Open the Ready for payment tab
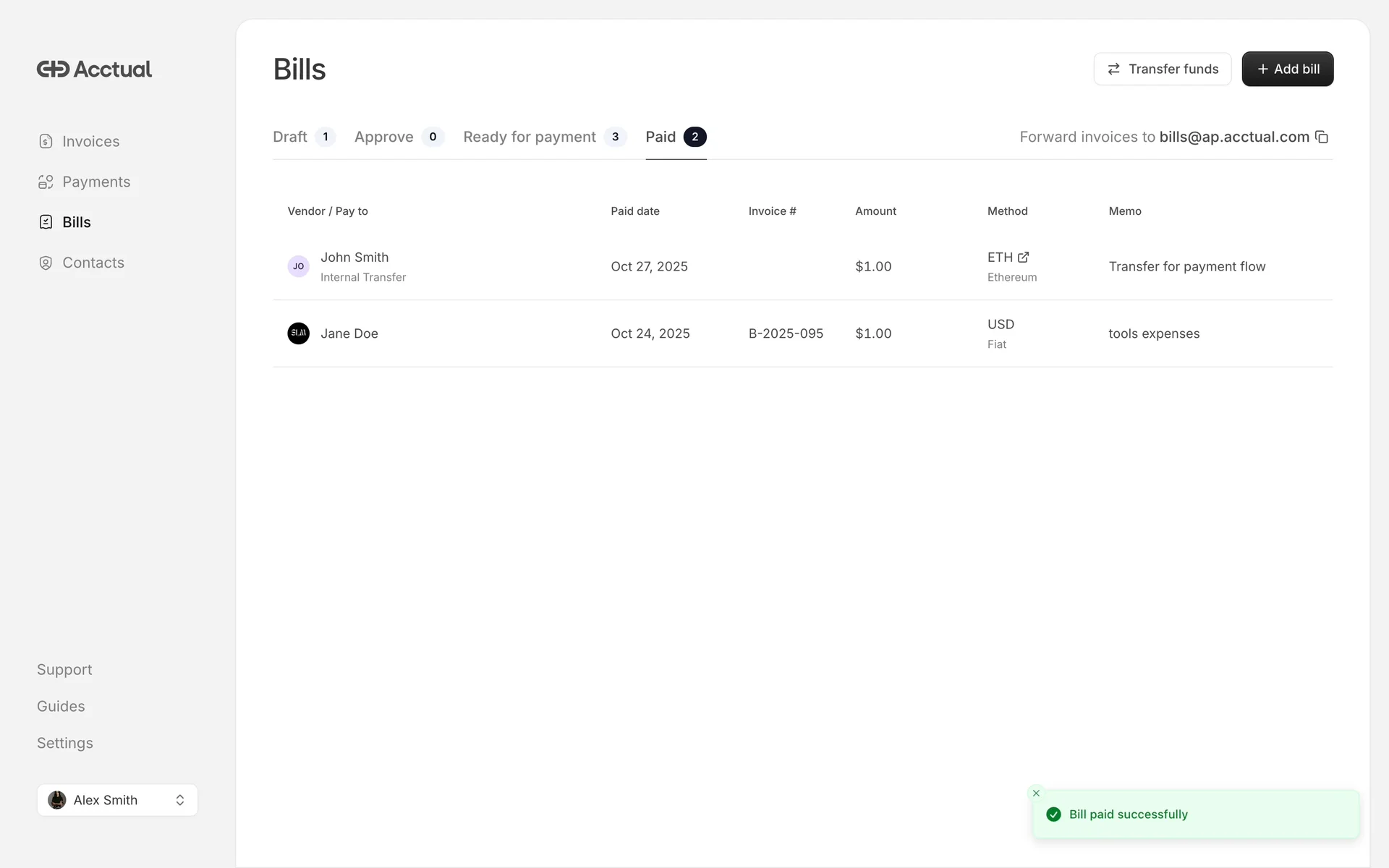1389x868 pixels. [x=530, y=137]
